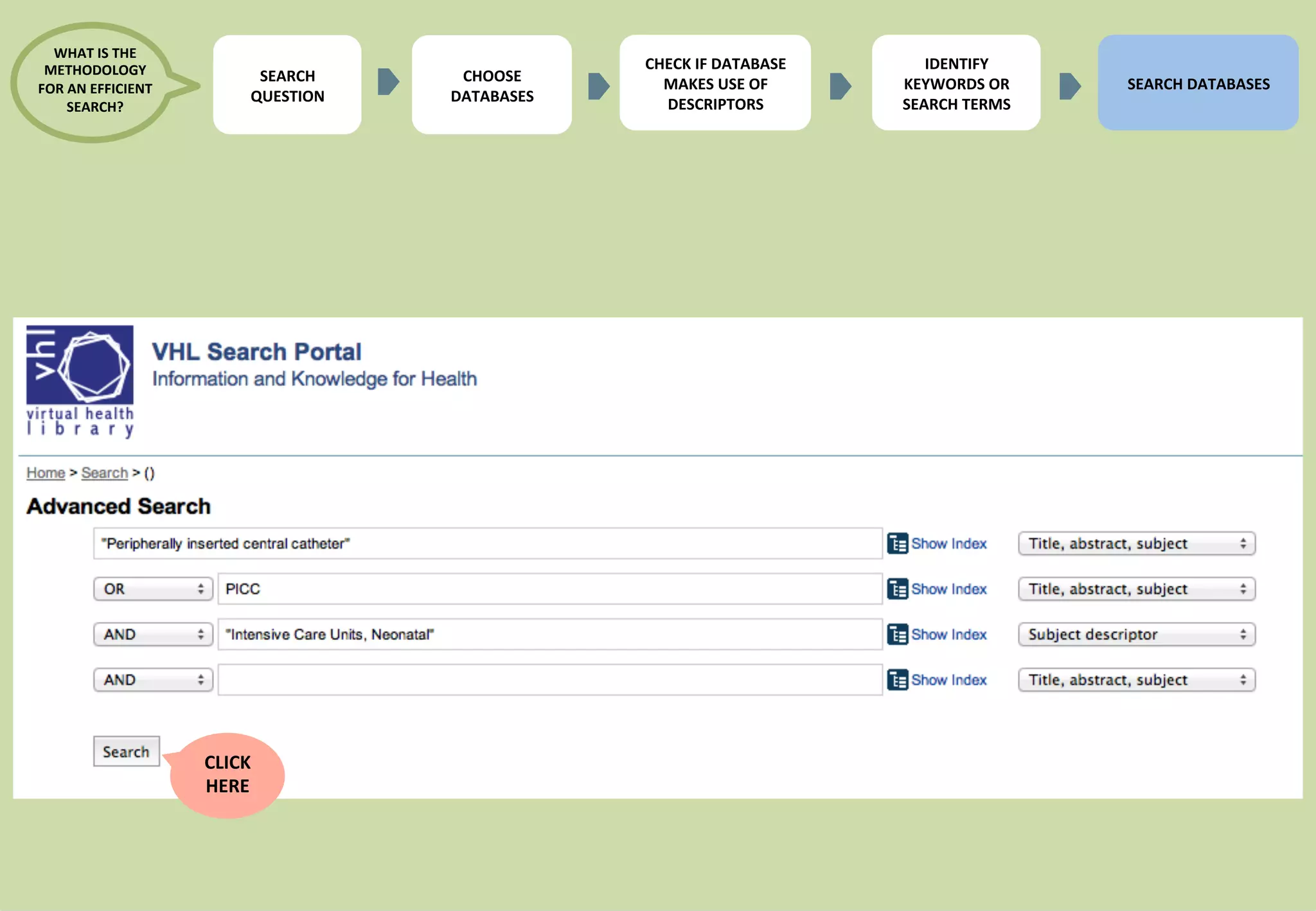Click the Search button
The width and height of the screenshot is (1316, 911).
pyautogui.click(x=127, y=751)
